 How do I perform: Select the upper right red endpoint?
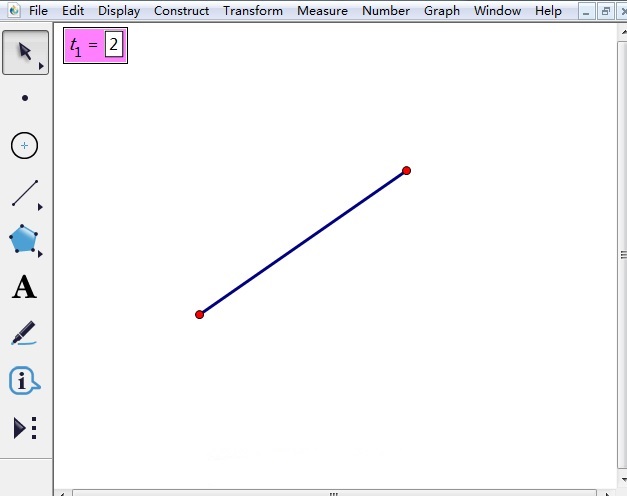point(406,171)
